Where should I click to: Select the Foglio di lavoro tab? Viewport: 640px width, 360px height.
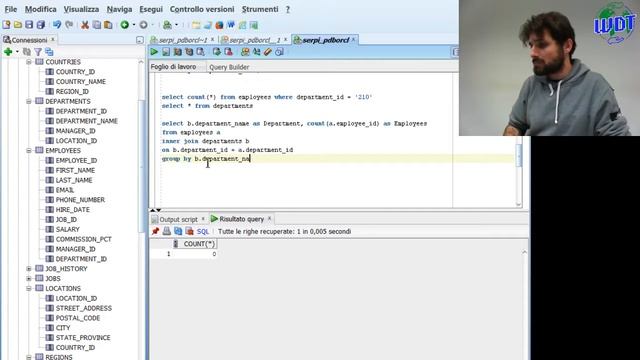(173, 67)
